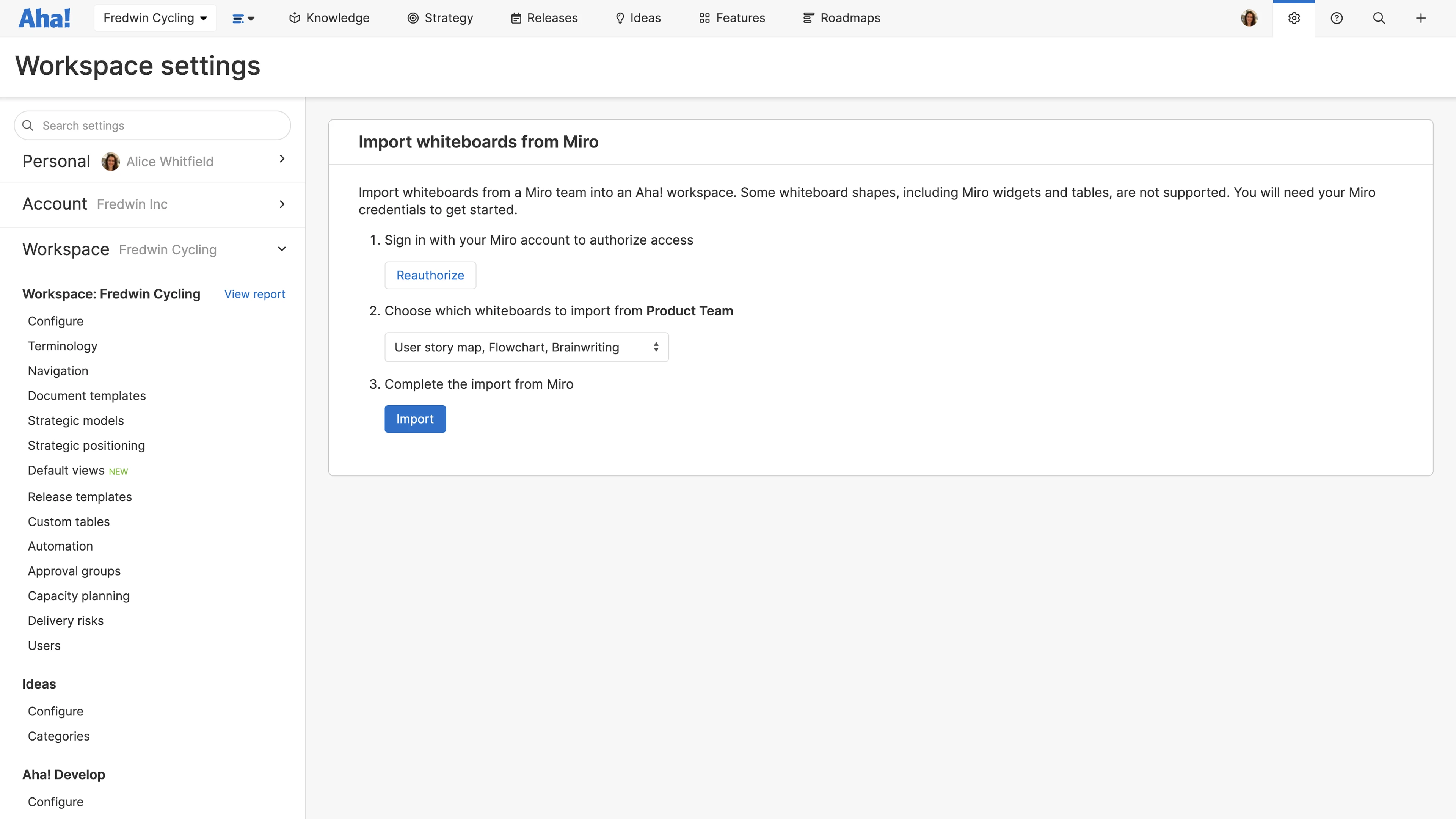Screen dimensions: 1456x819
Task: Click the plus add icon
Action: [1420, 18]
